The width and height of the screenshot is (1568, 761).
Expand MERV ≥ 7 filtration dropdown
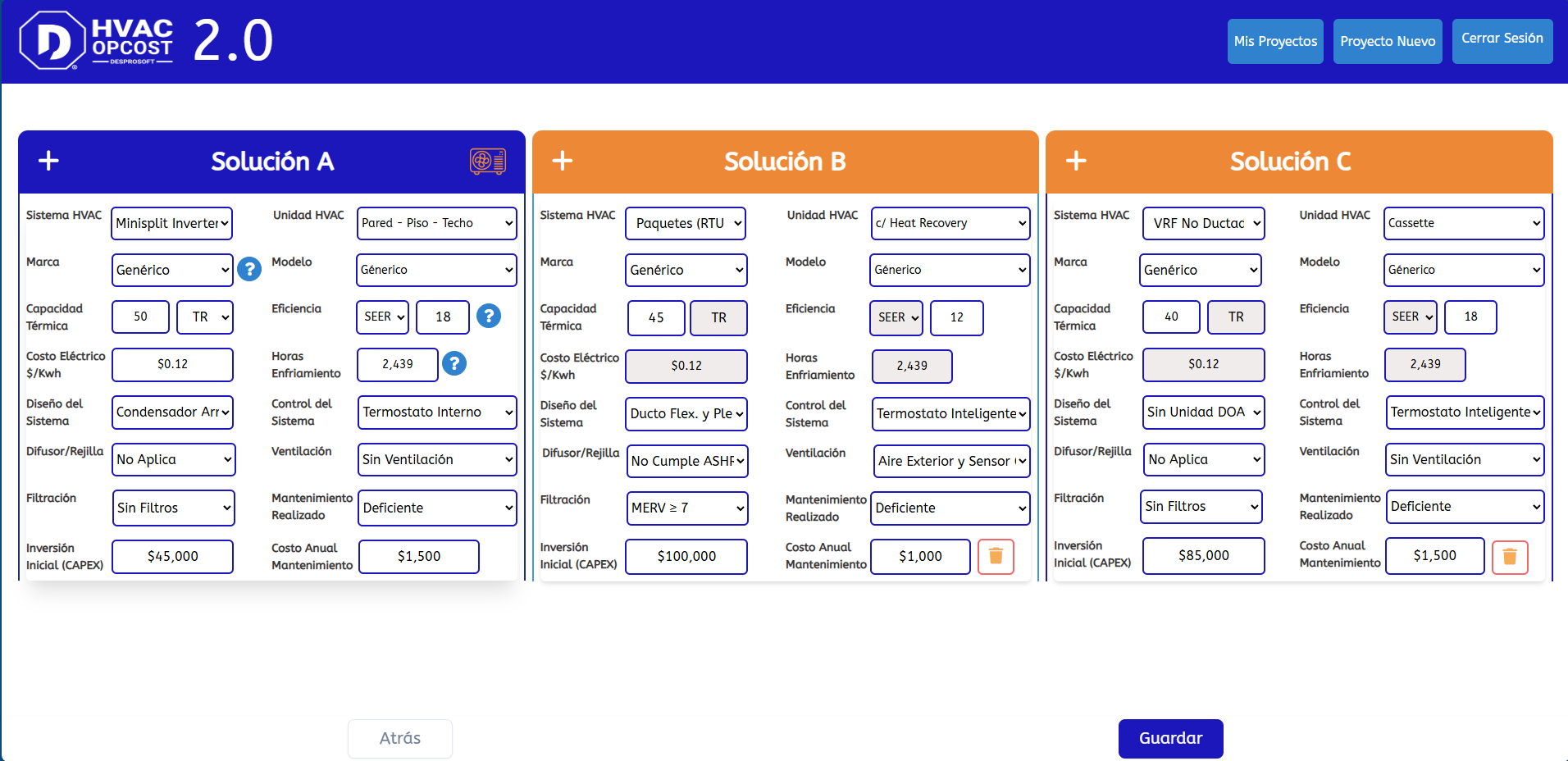(x=687, y=508)
